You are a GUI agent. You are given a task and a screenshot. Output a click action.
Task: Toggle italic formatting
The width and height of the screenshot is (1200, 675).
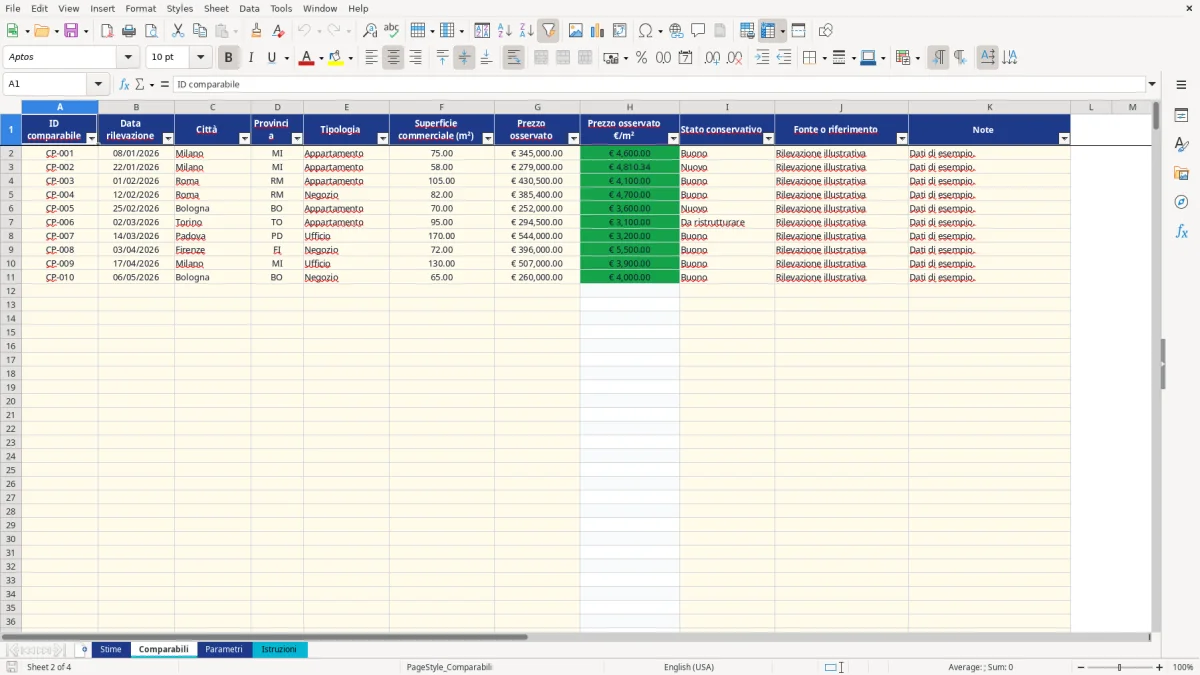pos(251,58)
